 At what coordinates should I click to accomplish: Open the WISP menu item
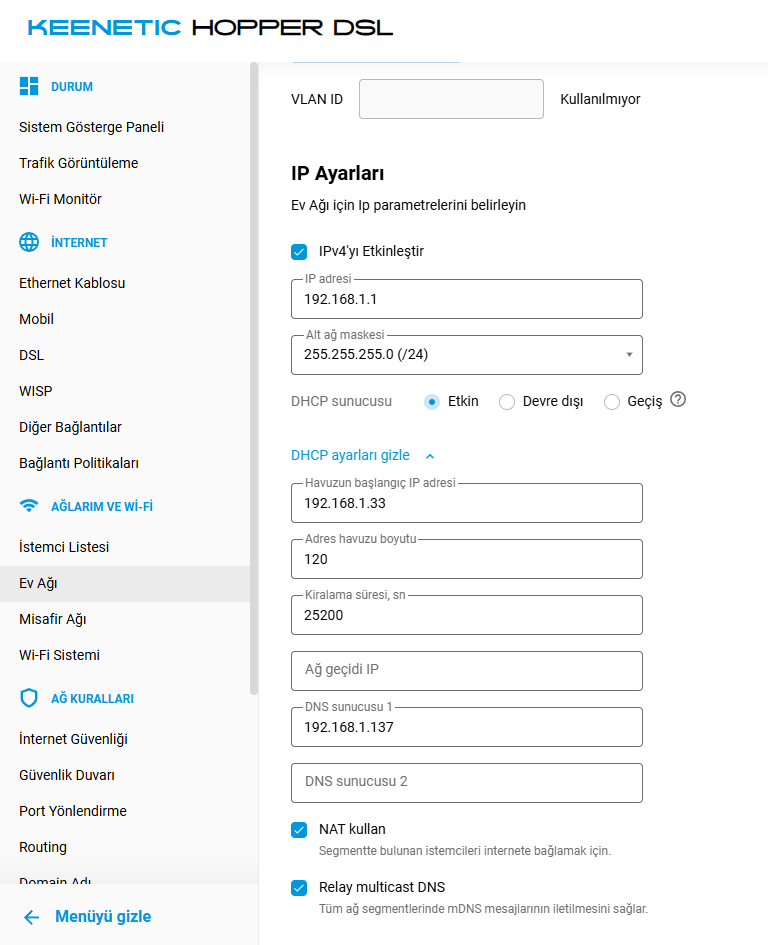tap(36, 391)
